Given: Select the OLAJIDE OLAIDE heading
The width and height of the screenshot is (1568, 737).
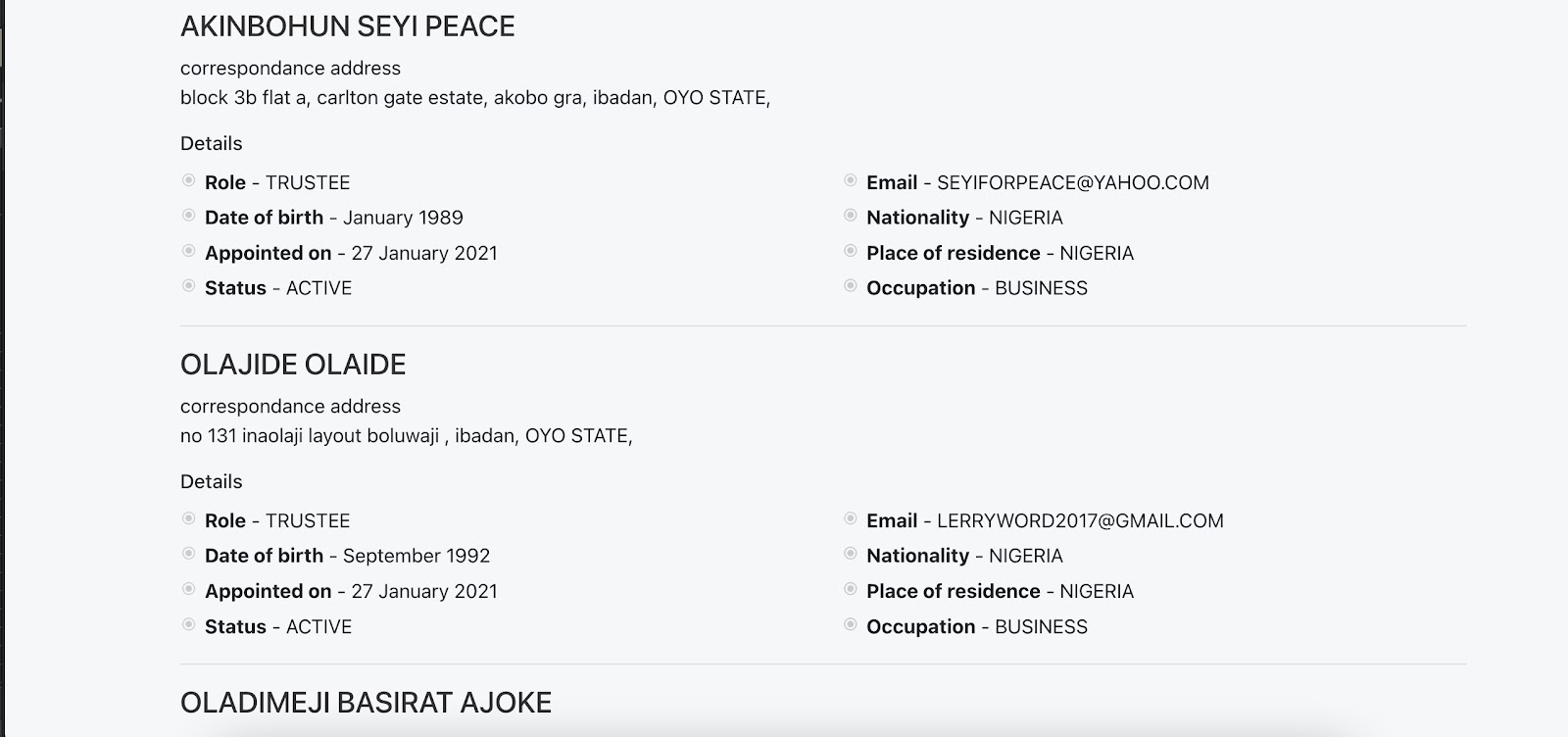Looking at the screenshot, I should click(x=293, y=365).
